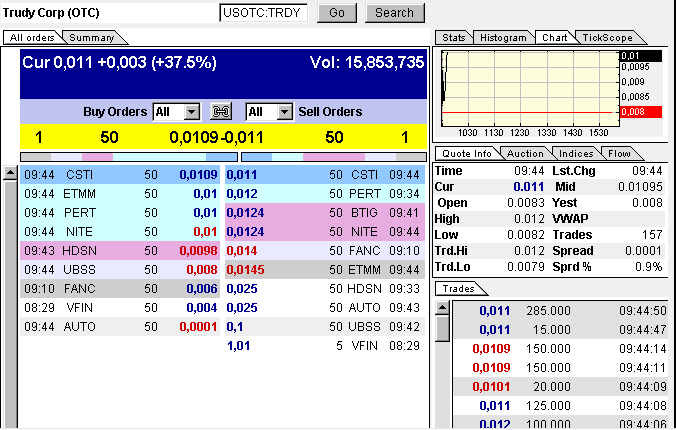Click the Cur 0,011 +0,003 header text
The image size is (676, 430).
point(119,63)
